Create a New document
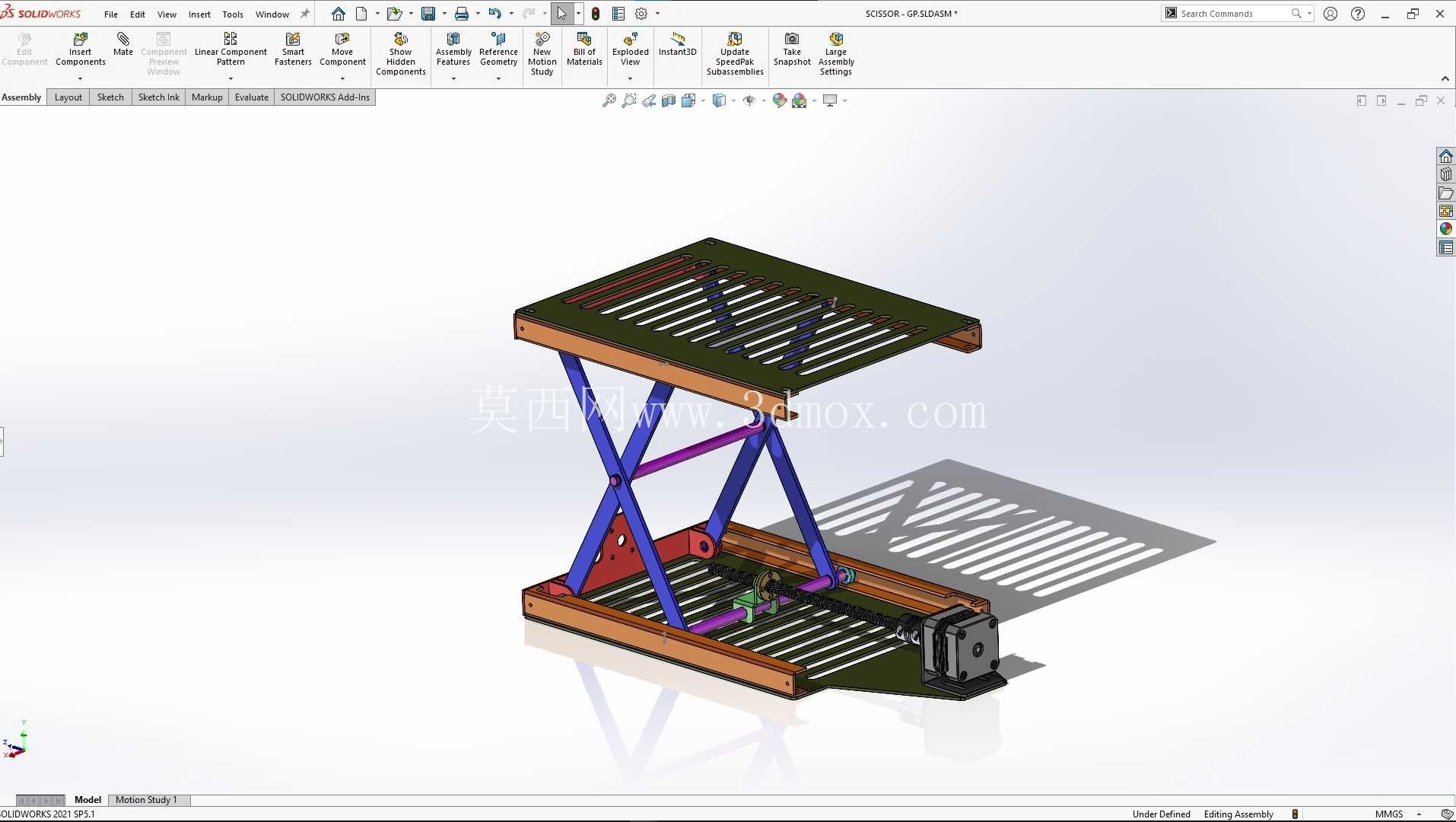This screenshot has height=822, width=1456. pos(361,14)
